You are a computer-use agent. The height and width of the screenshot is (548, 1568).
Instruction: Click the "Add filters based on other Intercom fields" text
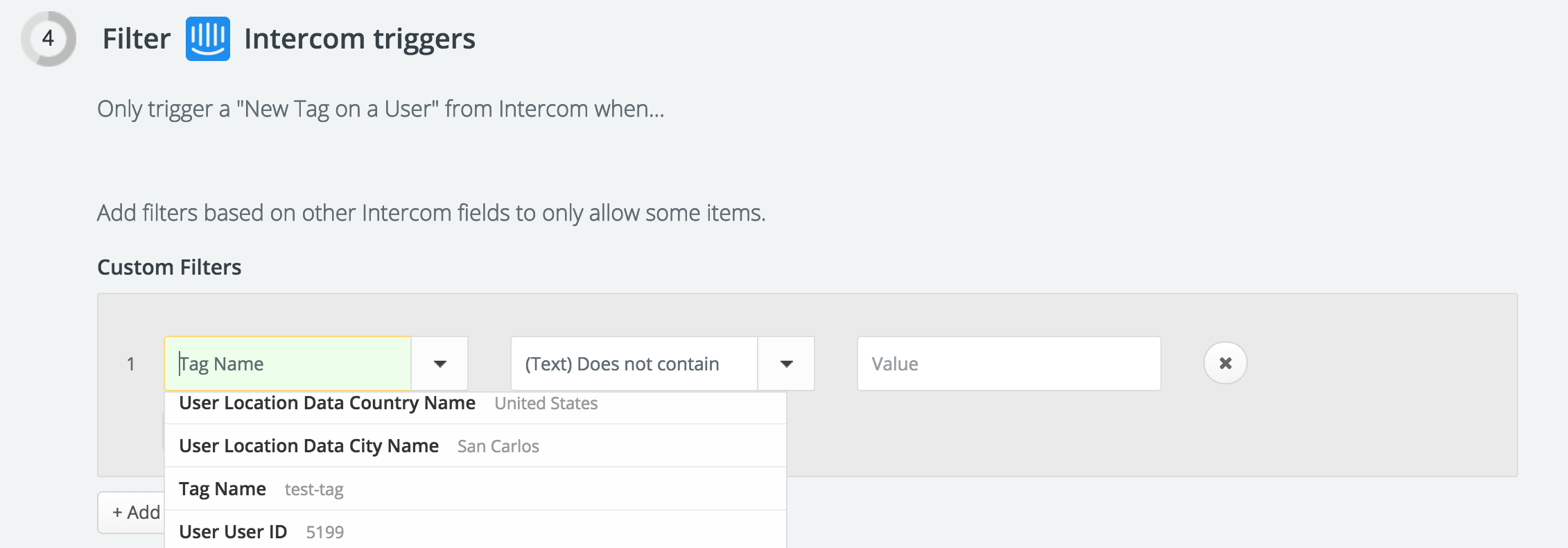tap(431, 213)
